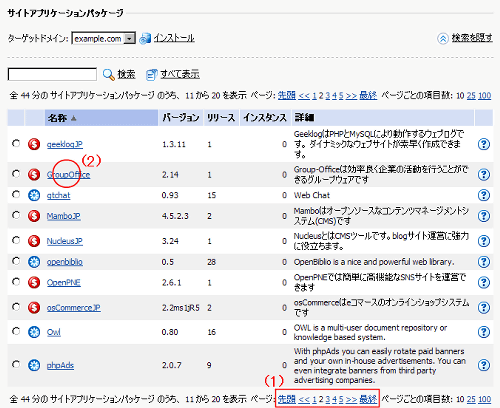This screenshot has width=500, height=408.
Task: Select the osCommerceJP radio button
Action: 16,307
